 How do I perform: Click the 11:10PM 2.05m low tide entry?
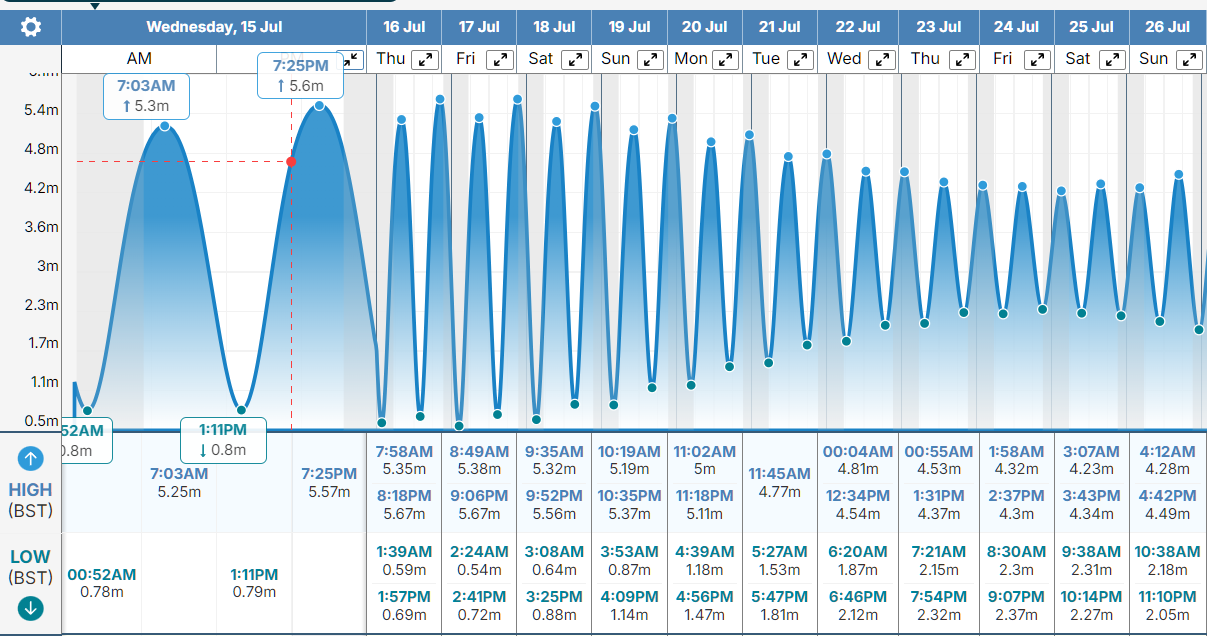[1168, 605]
